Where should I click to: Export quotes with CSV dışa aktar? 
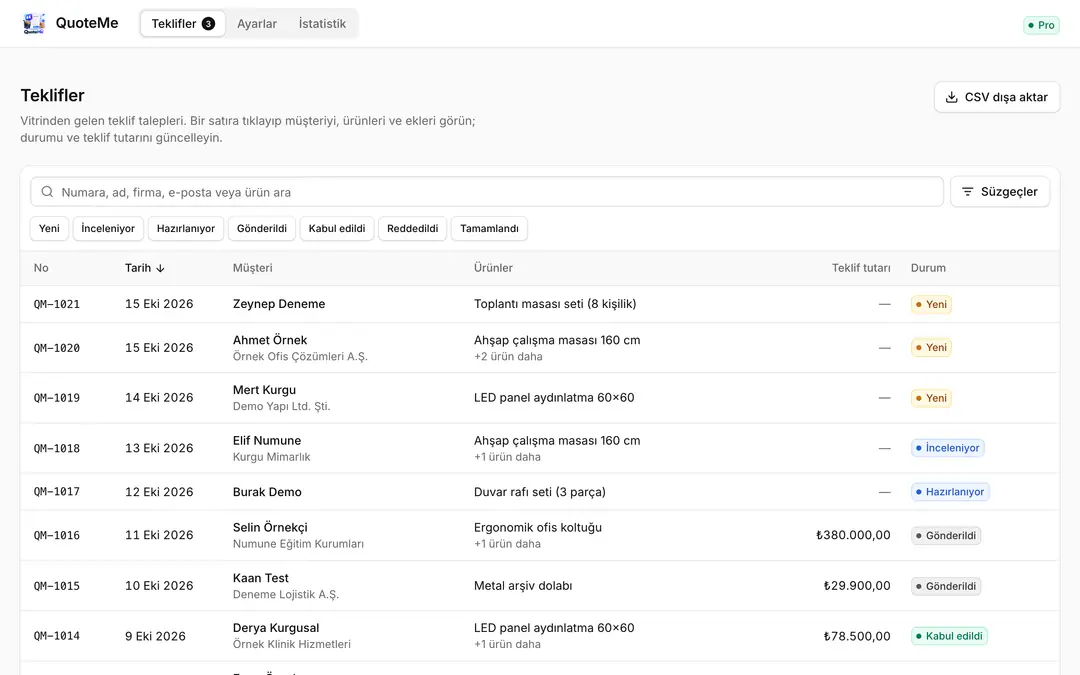point(997,97)
